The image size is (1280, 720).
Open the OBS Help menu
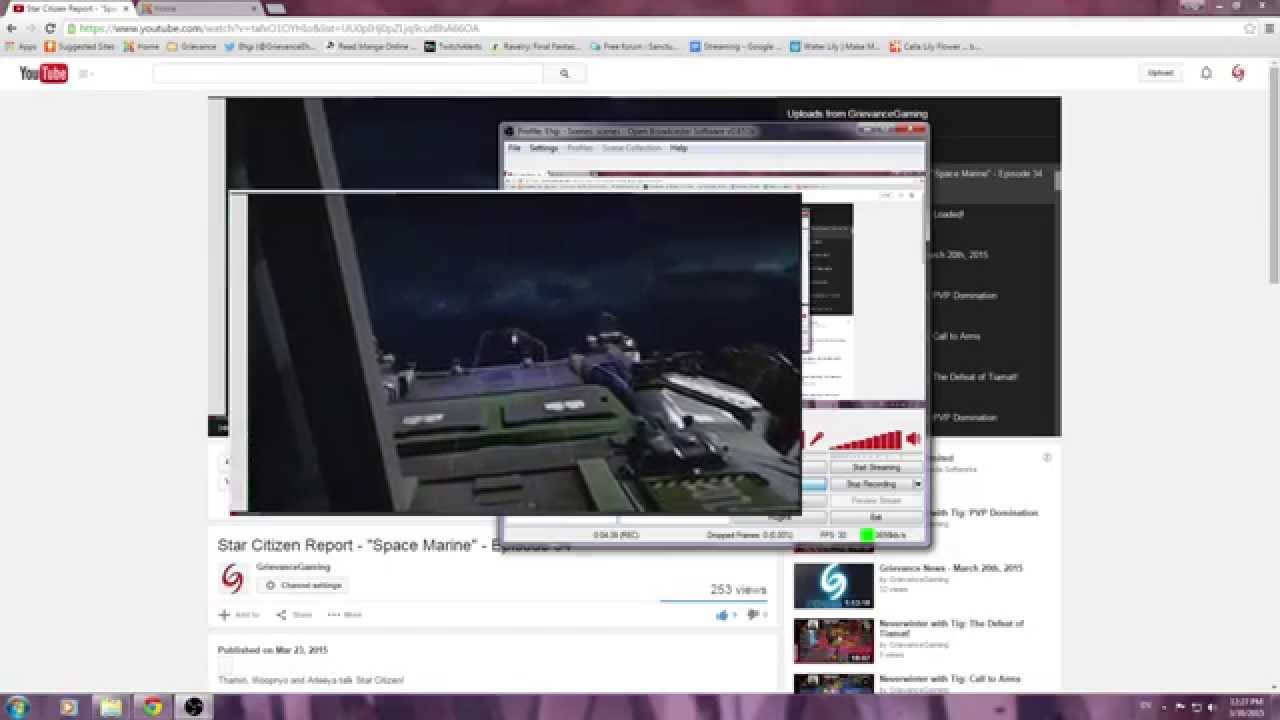point(678,148)
